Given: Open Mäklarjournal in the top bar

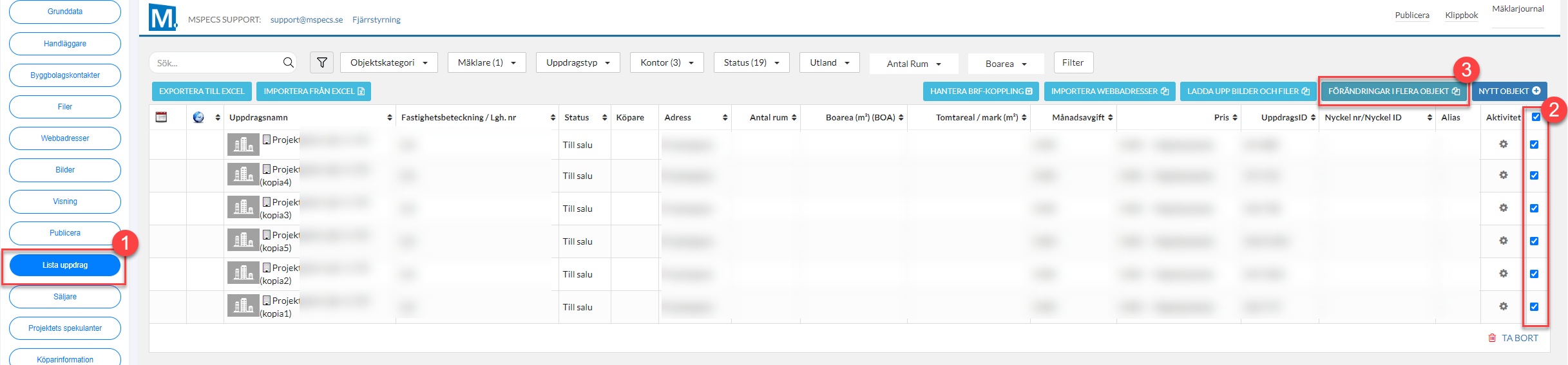Looking at the screenshot, I should 1518,9.
